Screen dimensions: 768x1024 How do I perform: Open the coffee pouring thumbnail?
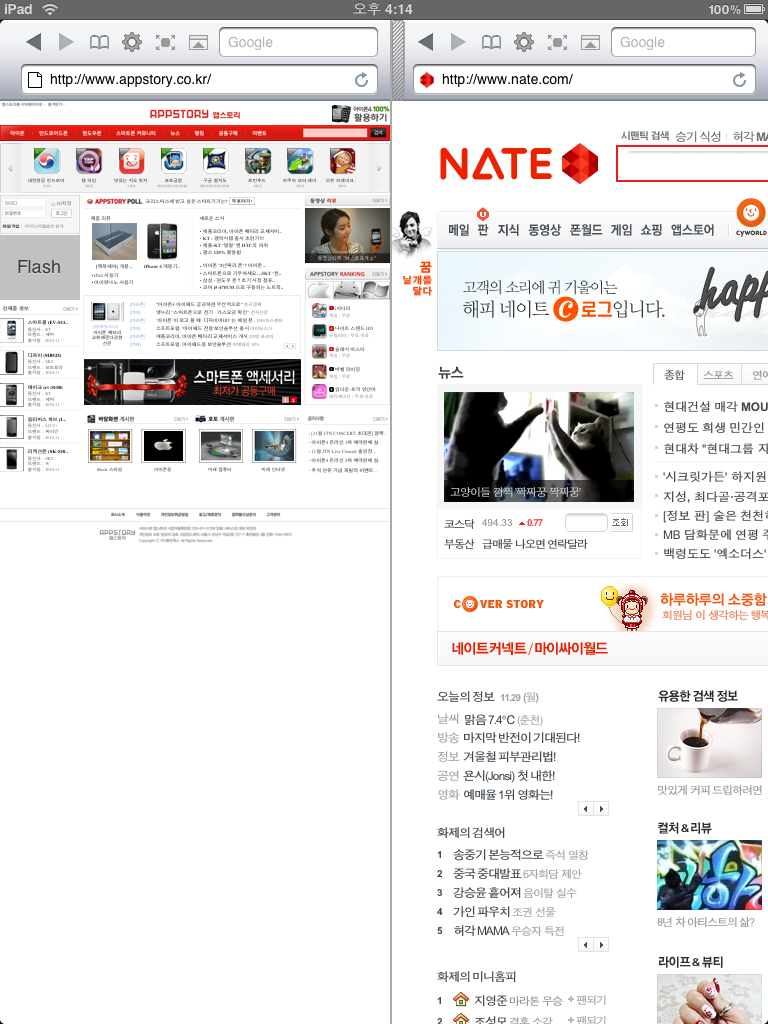709,743
